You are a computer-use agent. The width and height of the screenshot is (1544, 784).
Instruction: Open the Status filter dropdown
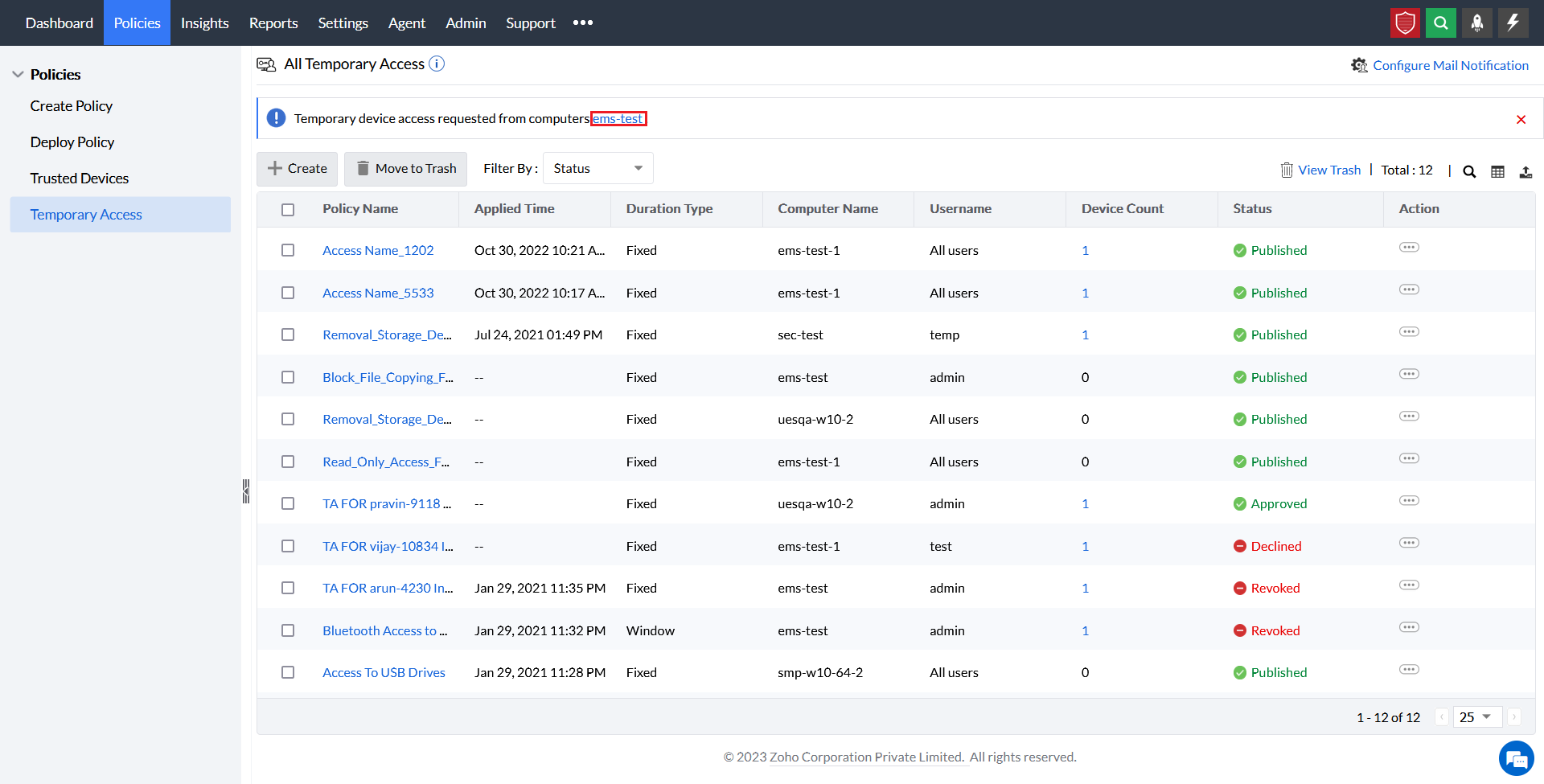point(597,169)
